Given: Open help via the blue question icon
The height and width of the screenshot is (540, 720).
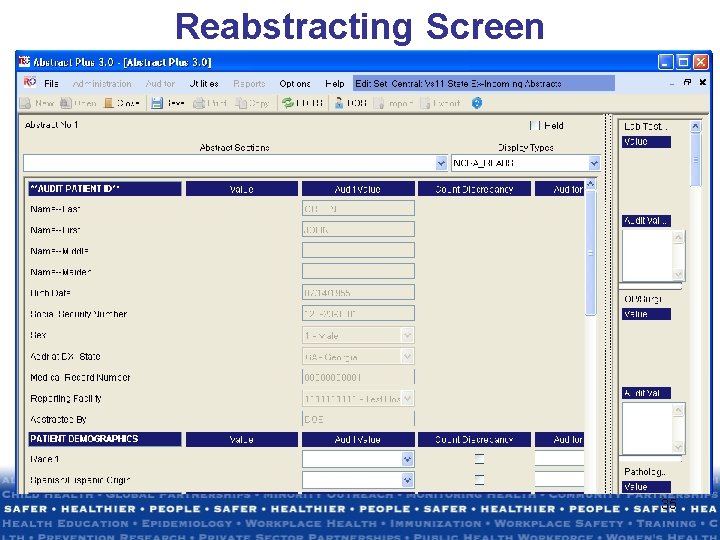Looking at the screenshot, I should [x=477, y=103].
